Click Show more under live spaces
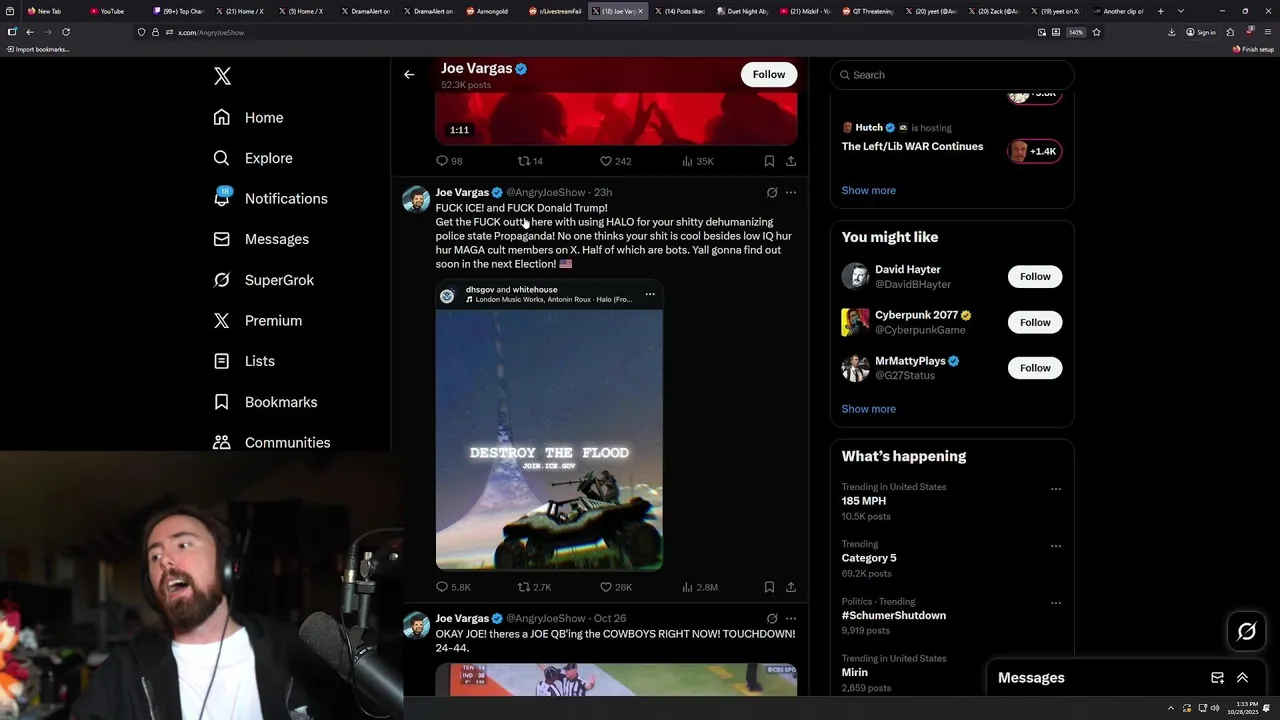The width and height of the screenshot is (1280, 720). [868, 190]
